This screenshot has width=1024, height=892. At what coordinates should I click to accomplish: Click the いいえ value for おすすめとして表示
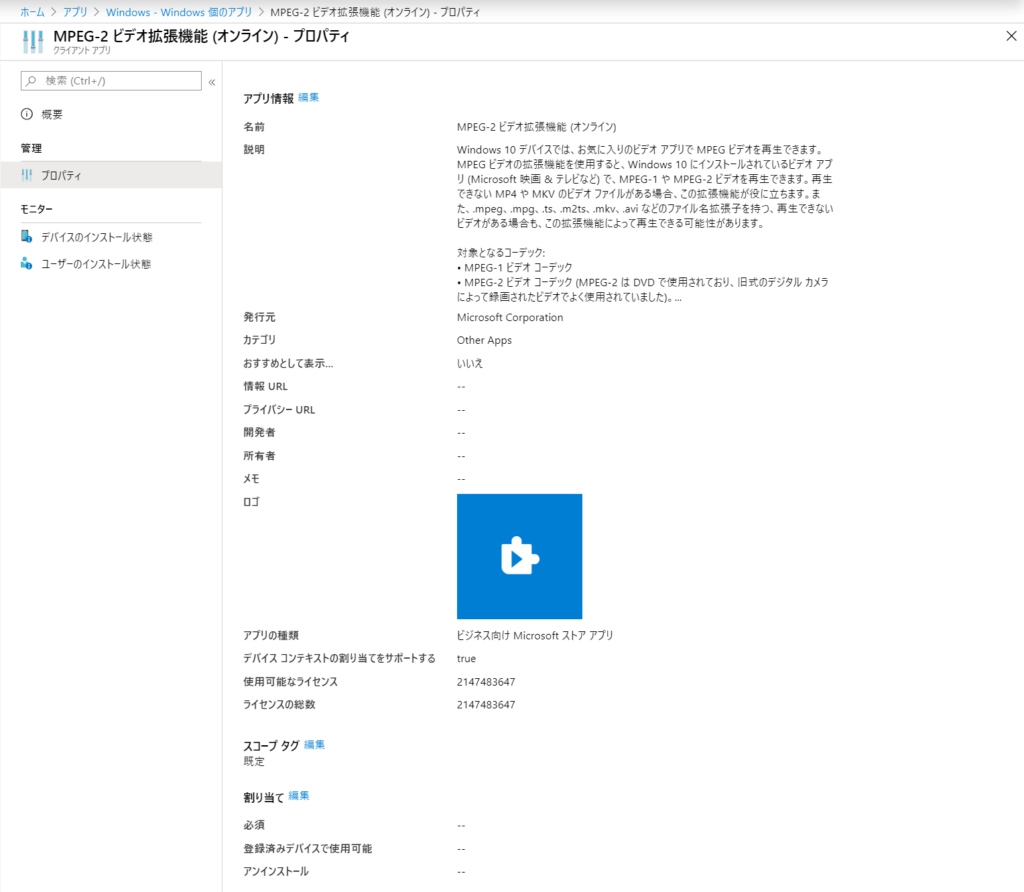tap(470, 363)
